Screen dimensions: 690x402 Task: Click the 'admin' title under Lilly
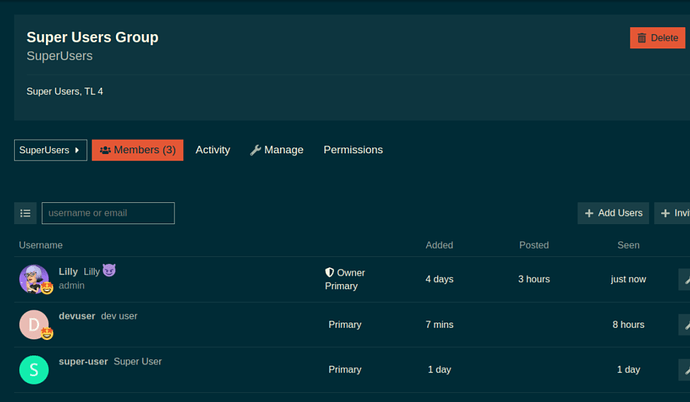point(71,285)
